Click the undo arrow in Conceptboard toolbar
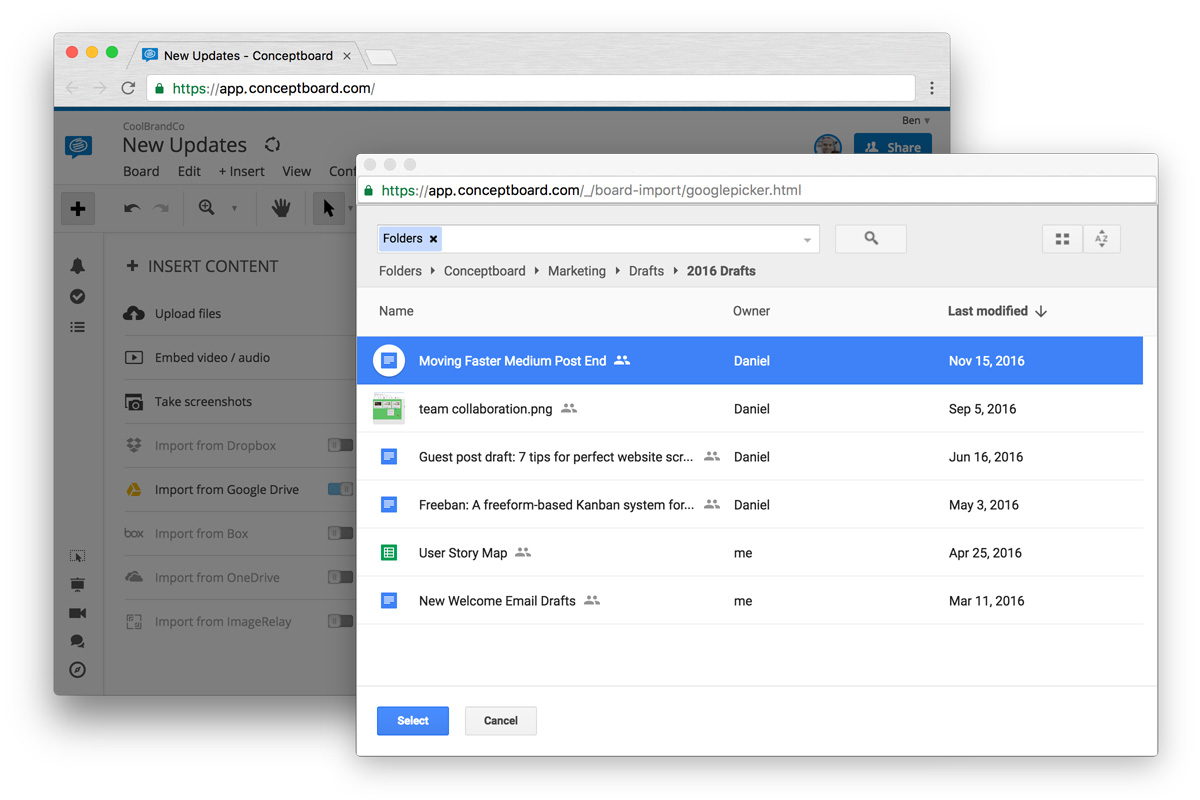1200x800 pixels. 132,209
